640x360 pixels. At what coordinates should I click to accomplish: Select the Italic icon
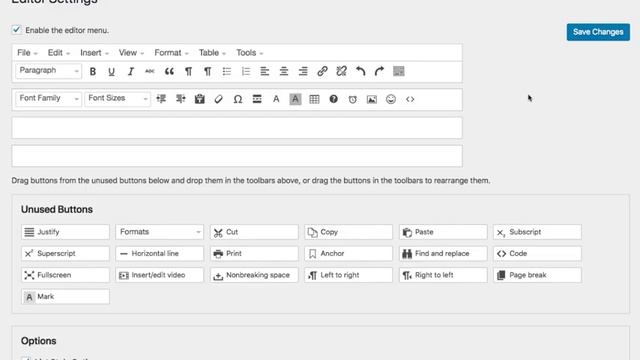(131, 71)
